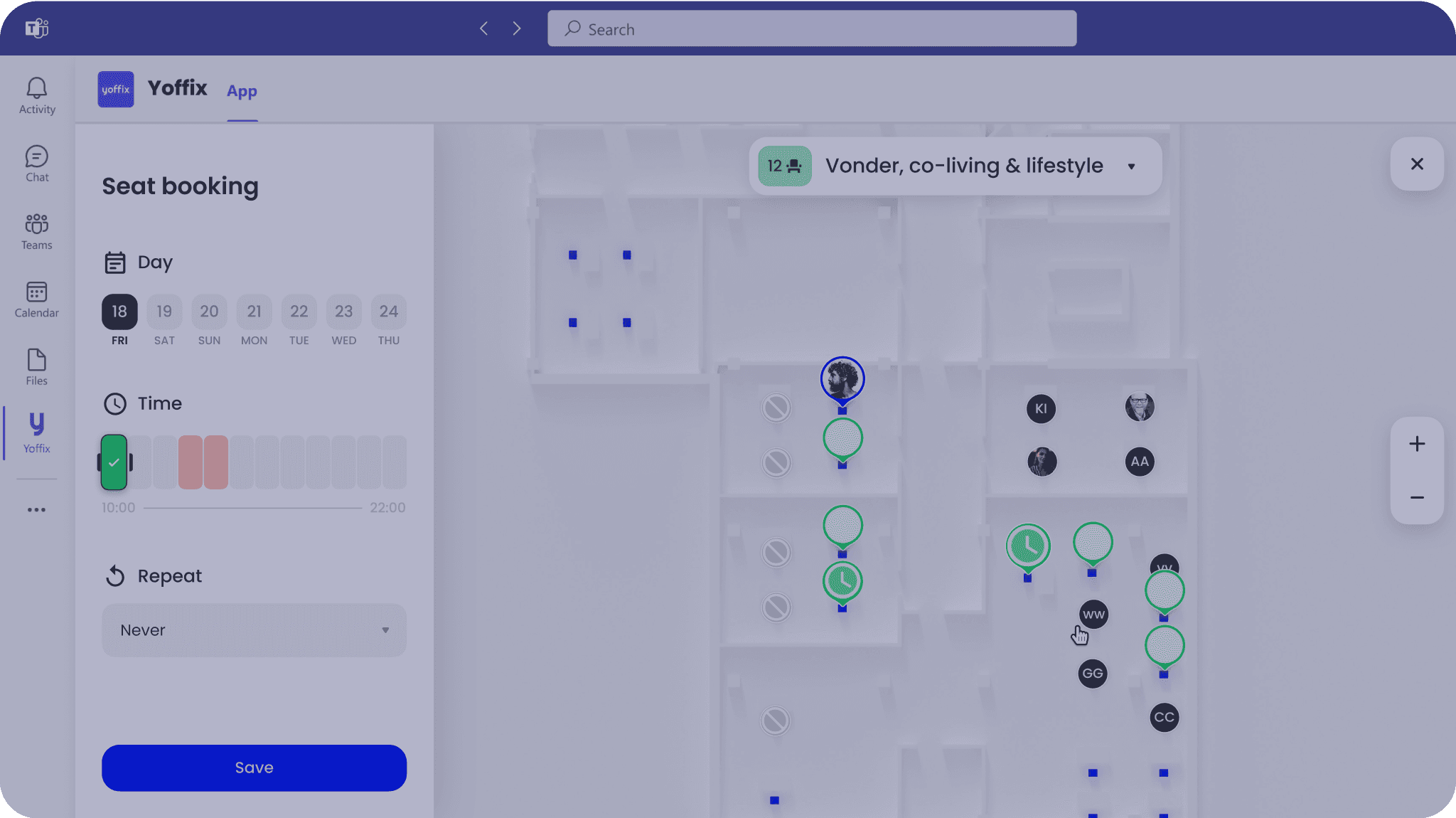Click the Save booking button
1456x818 pixels.
point(254,767)
